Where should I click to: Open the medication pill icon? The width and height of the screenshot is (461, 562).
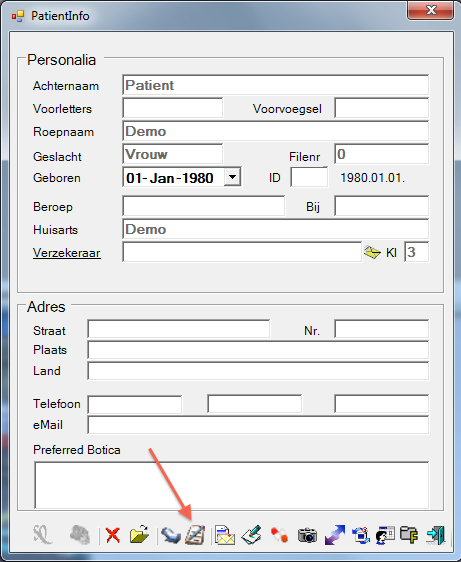pos(279,535)
